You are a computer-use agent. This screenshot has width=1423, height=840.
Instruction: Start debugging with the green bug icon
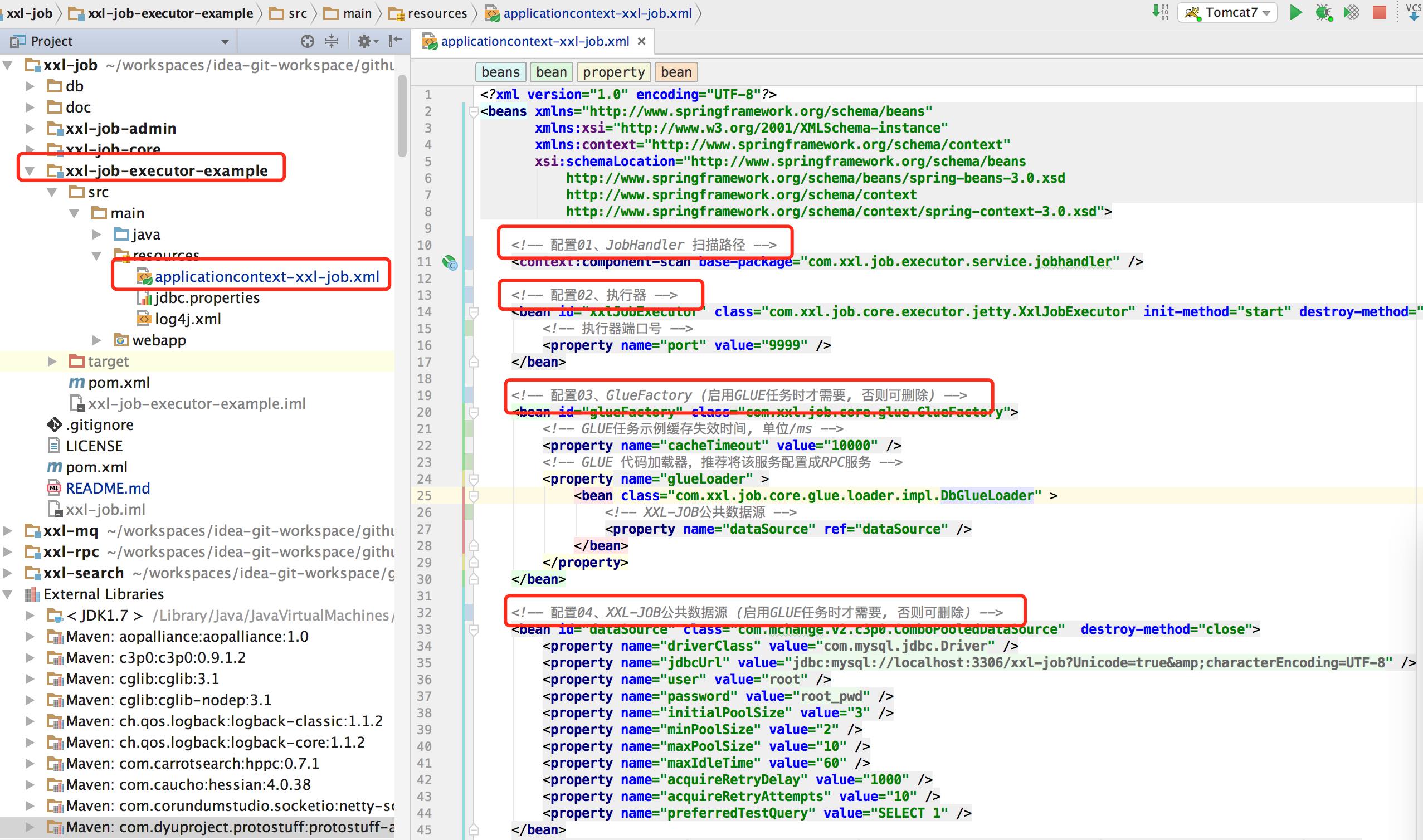[1323, 12]
